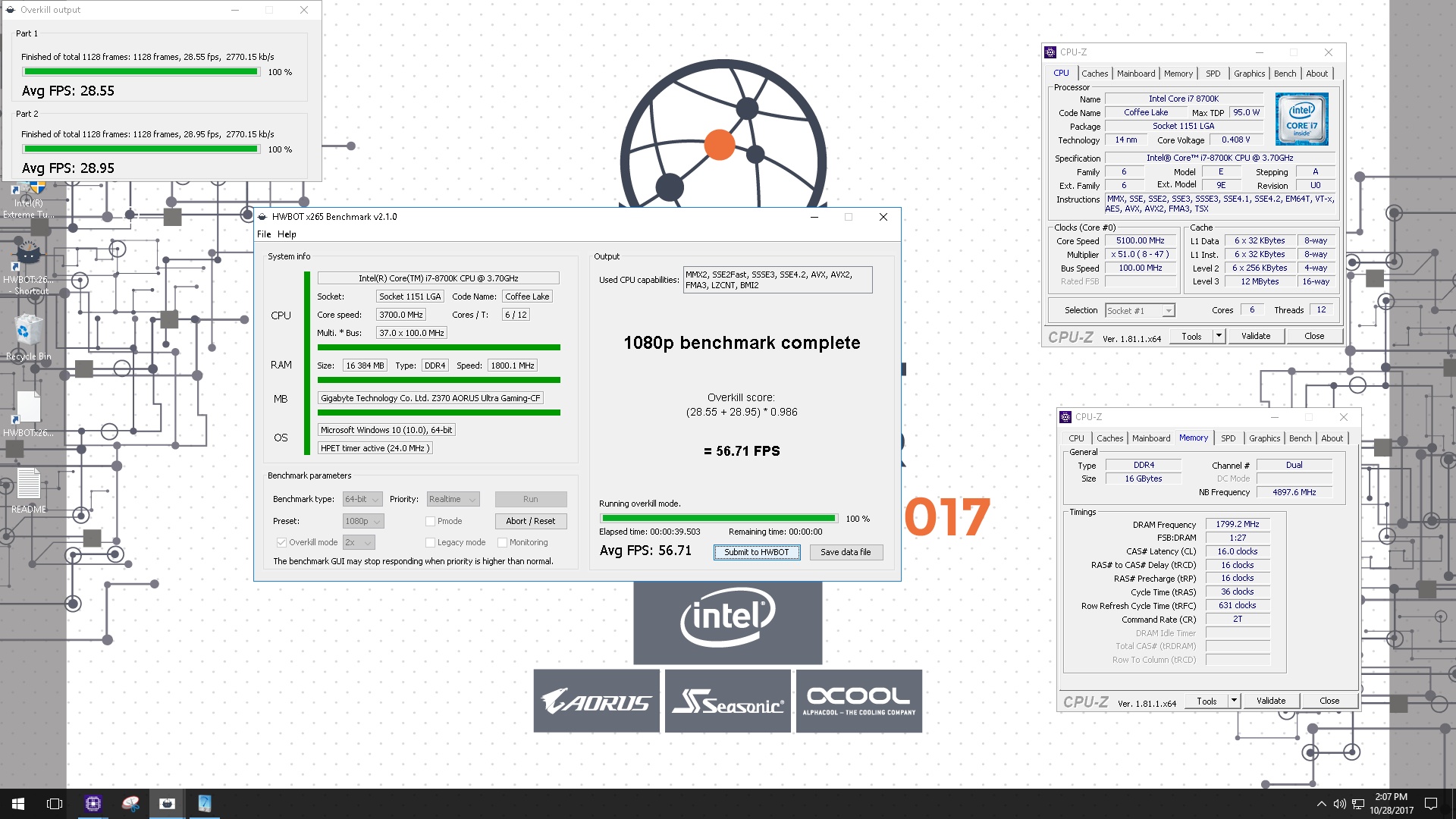
Task: Click the Used CPU capabilities text box
Action: tap(777, 280)
